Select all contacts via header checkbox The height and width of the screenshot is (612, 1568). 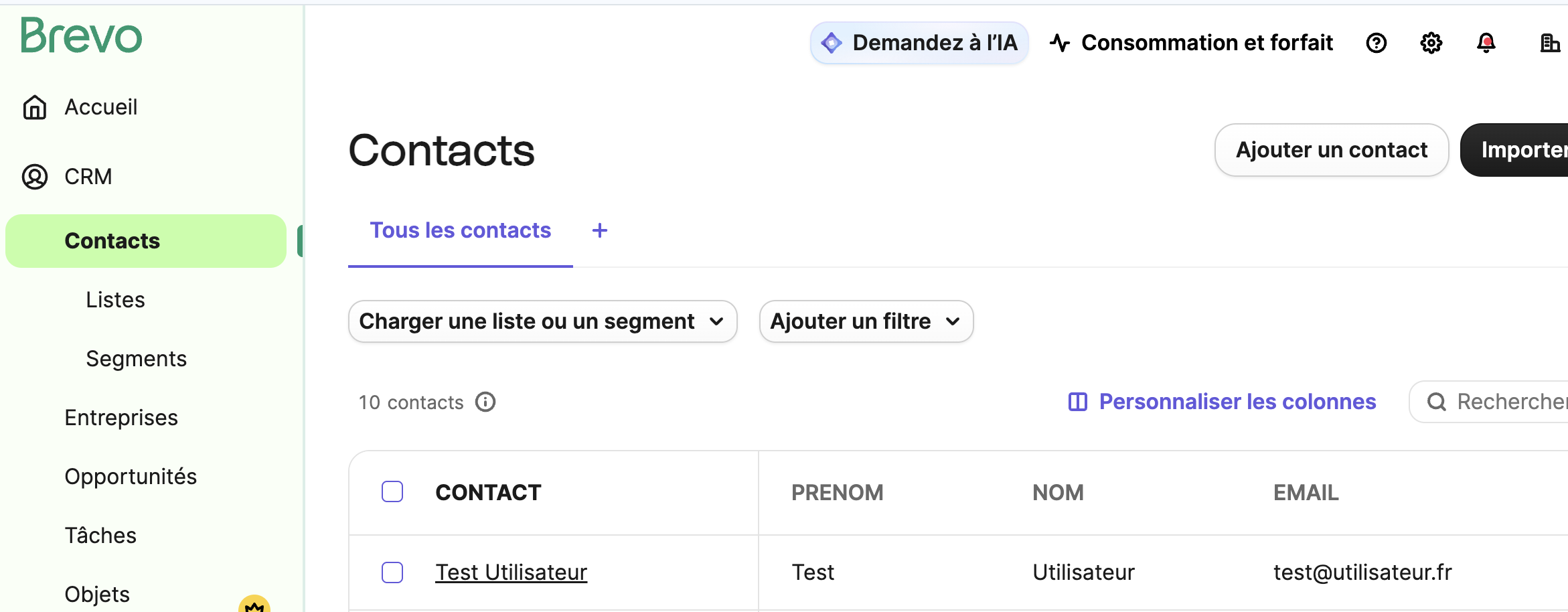[392, 491]
